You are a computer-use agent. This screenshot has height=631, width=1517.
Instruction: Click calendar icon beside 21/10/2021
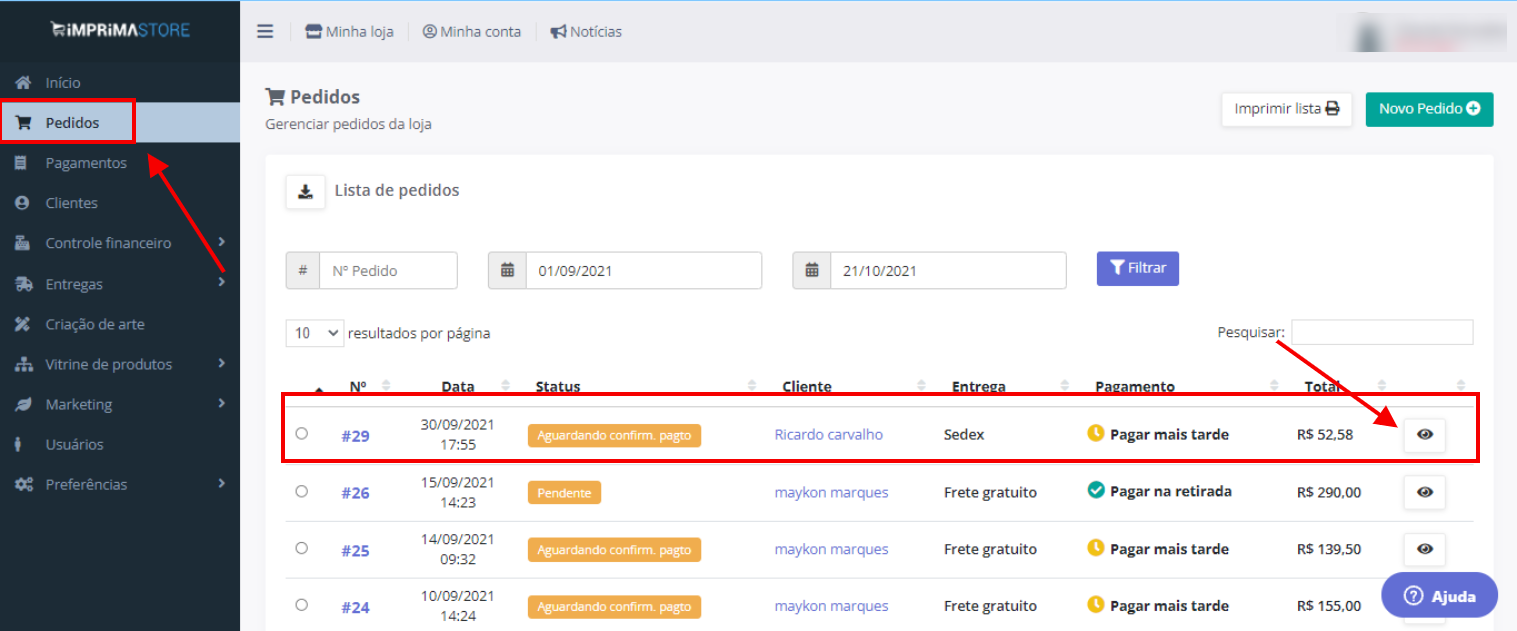coord(812,270)
